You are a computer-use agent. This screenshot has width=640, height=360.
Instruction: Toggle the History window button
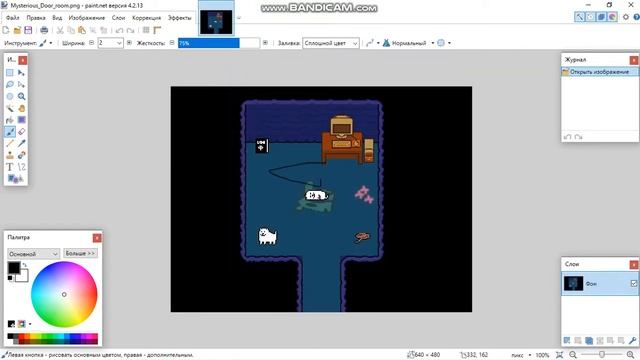[590, 17]
